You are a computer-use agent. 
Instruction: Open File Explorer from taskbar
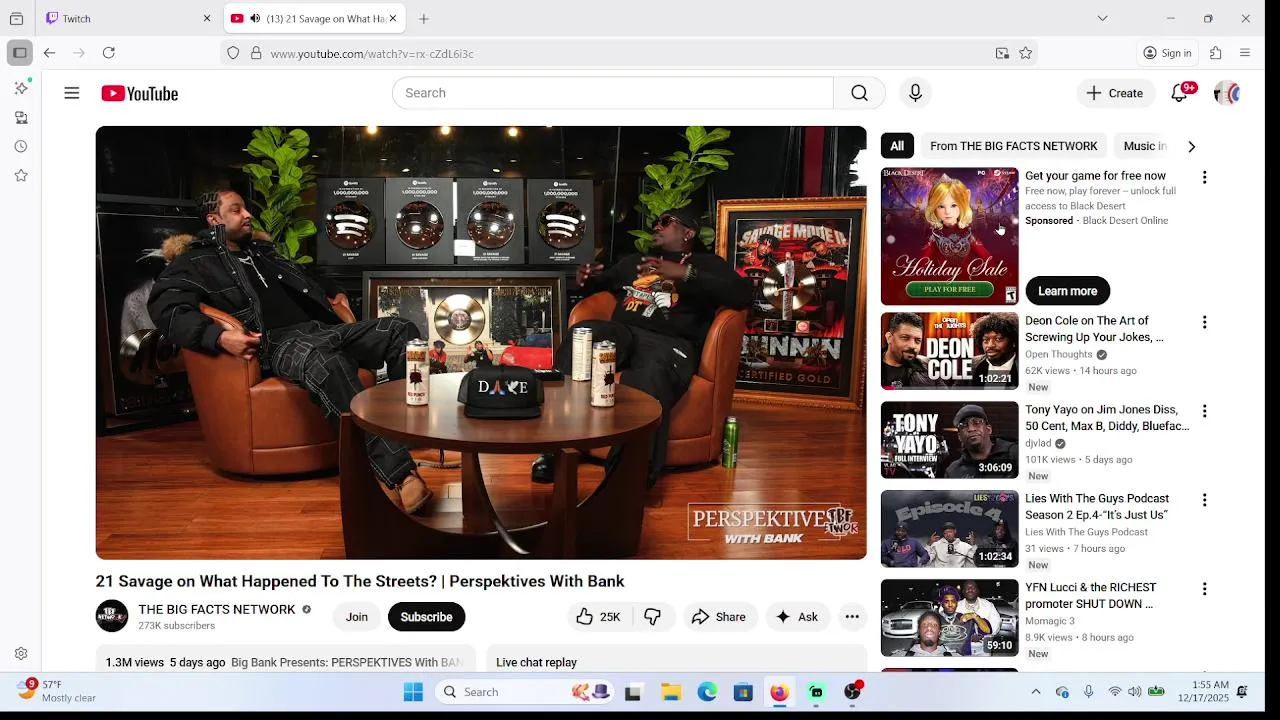point(670,692)
